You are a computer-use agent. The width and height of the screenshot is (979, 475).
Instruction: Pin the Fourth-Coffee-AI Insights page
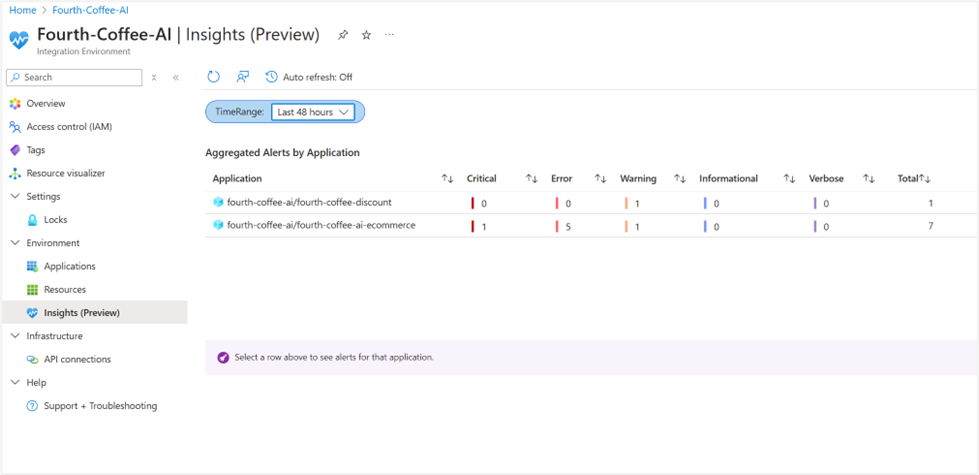click(x=343, y=35)
